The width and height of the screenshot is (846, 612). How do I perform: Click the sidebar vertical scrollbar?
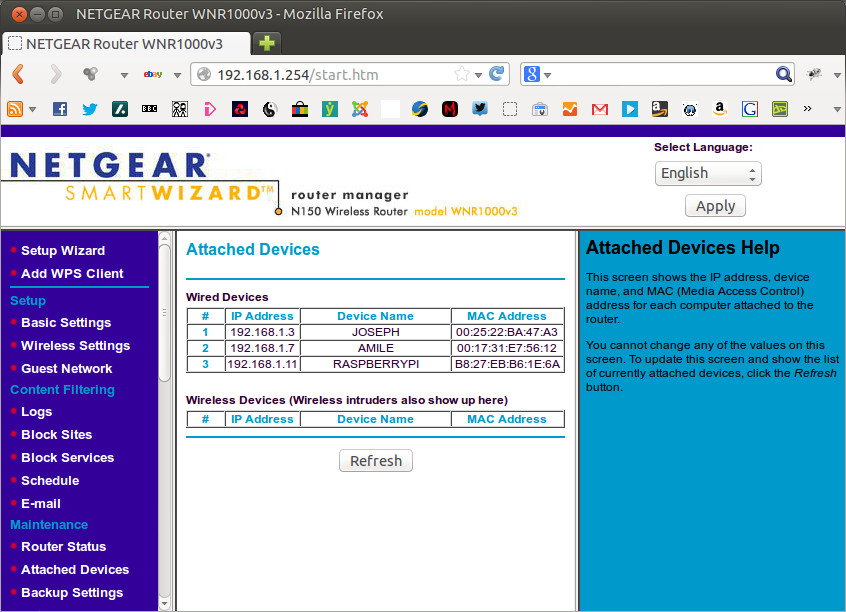pyautogui.click(x=165, y=313)
